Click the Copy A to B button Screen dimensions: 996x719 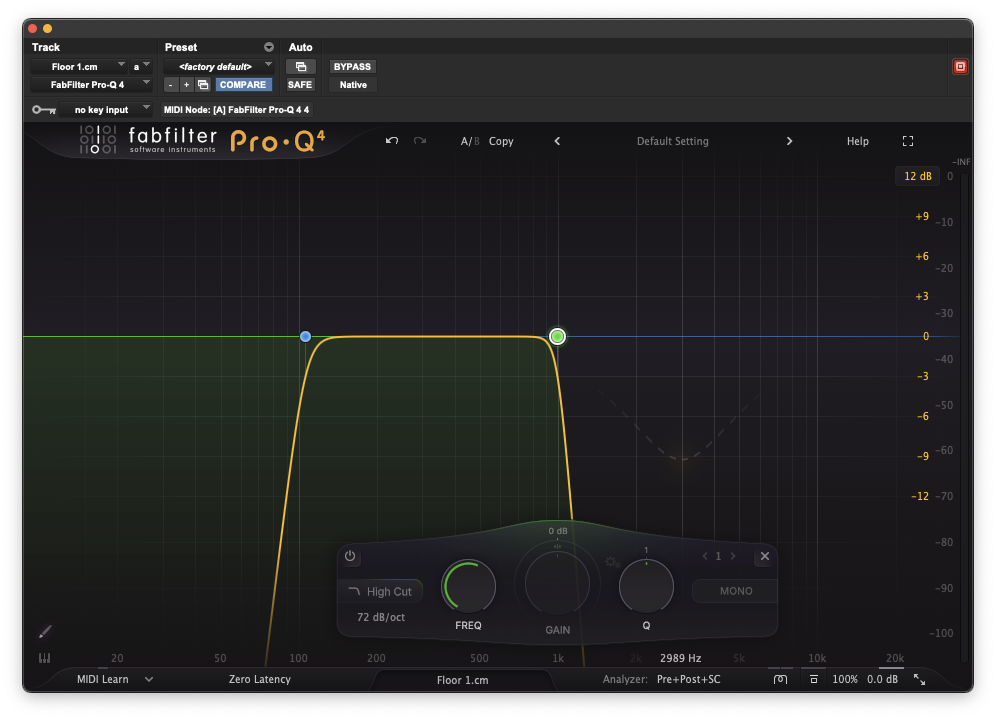tap(501, 141)
